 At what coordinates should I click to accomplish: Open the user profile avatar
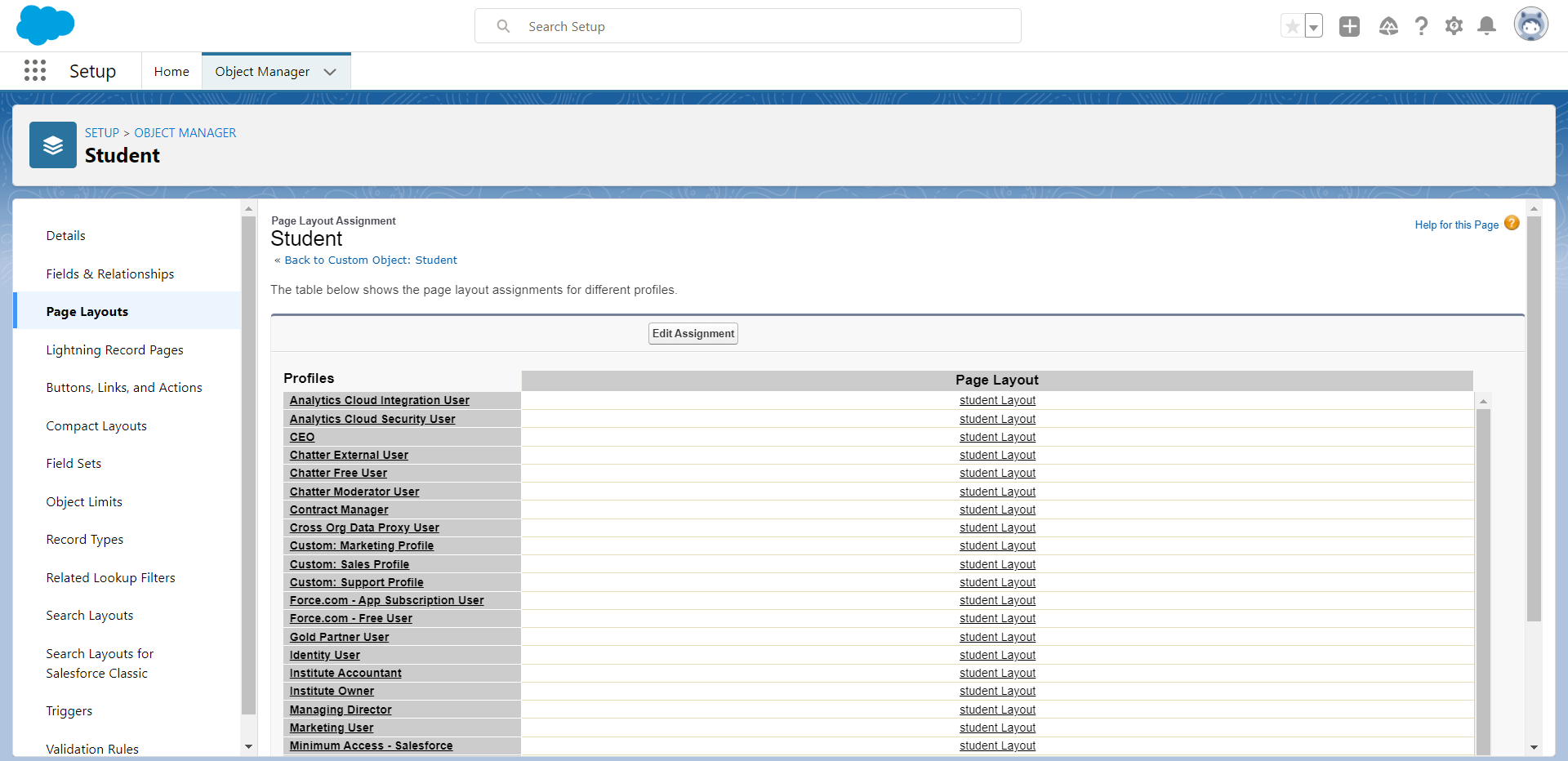click(x=1530, y=24)
